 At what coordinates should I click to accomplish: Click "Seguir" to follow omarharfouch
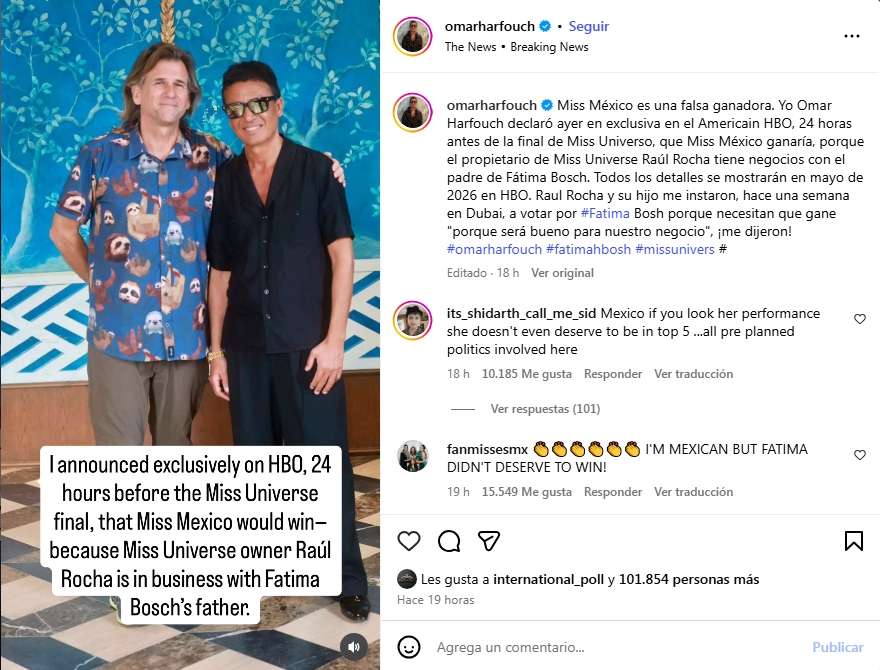pos(589,26)
